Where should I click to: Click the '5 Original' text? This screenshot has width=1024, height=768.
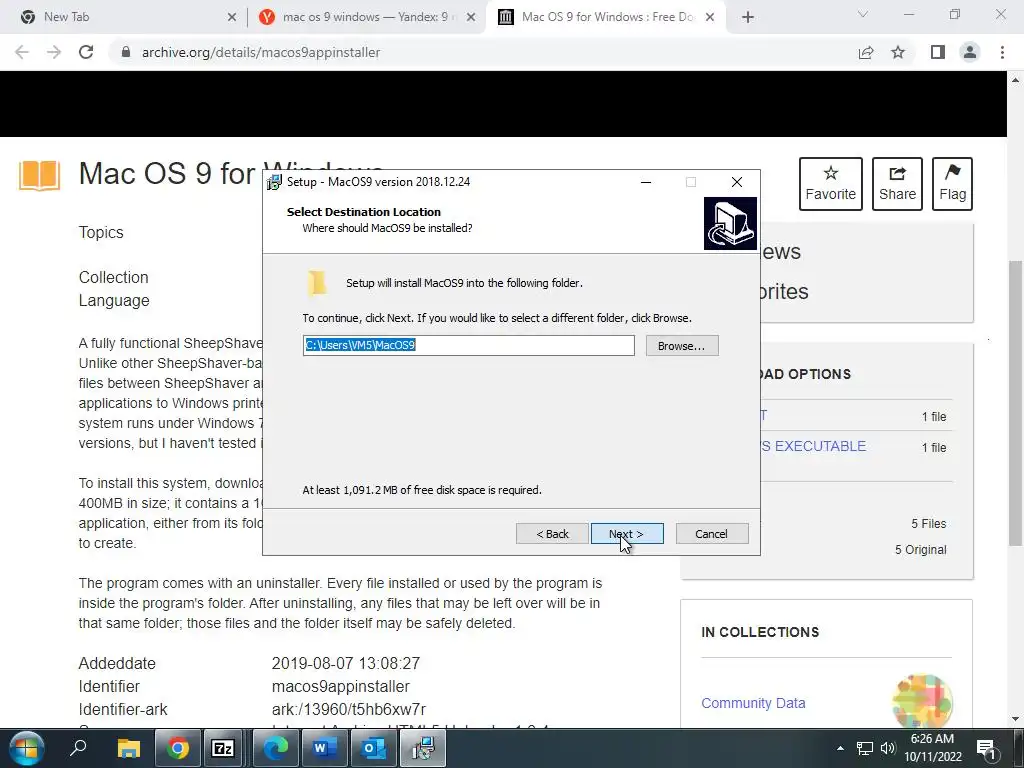920,550
